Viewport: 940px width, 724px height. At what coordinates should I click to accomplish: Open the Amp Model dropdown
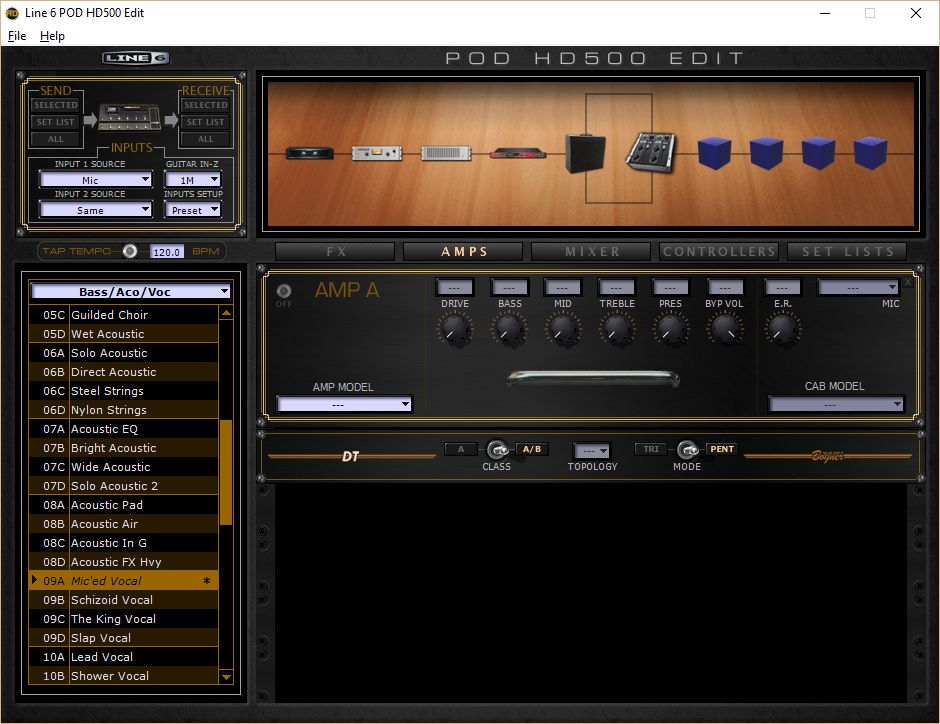[344, 404]
